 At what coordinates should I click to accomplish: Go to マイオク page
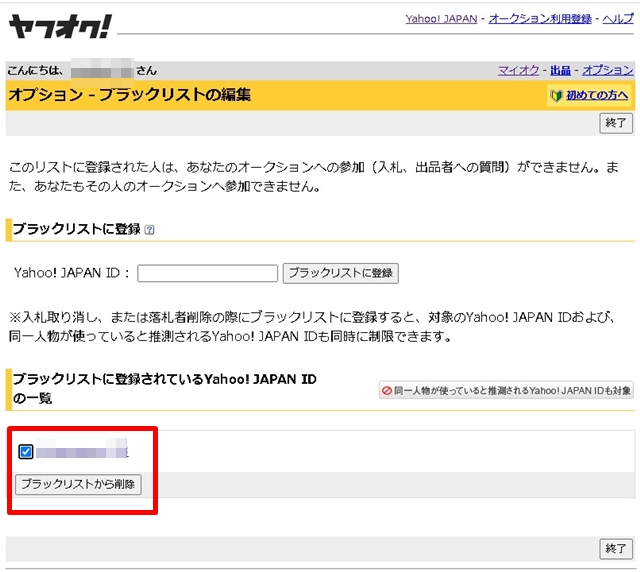518,70
